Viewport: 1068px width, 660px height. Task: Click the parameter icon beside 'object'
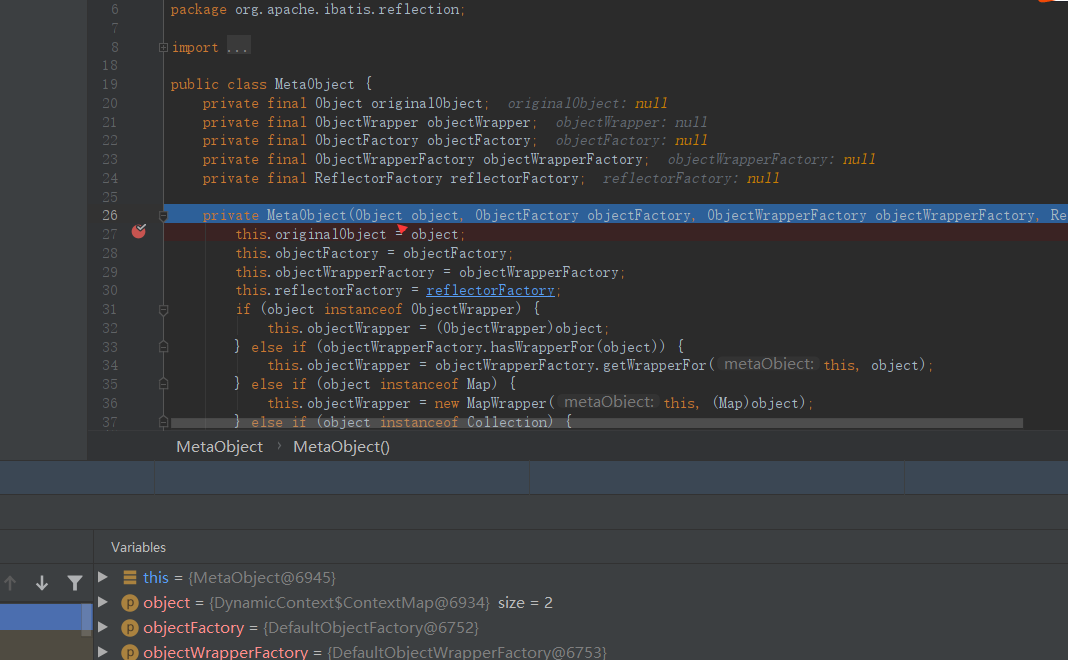[x=129, y=603]
